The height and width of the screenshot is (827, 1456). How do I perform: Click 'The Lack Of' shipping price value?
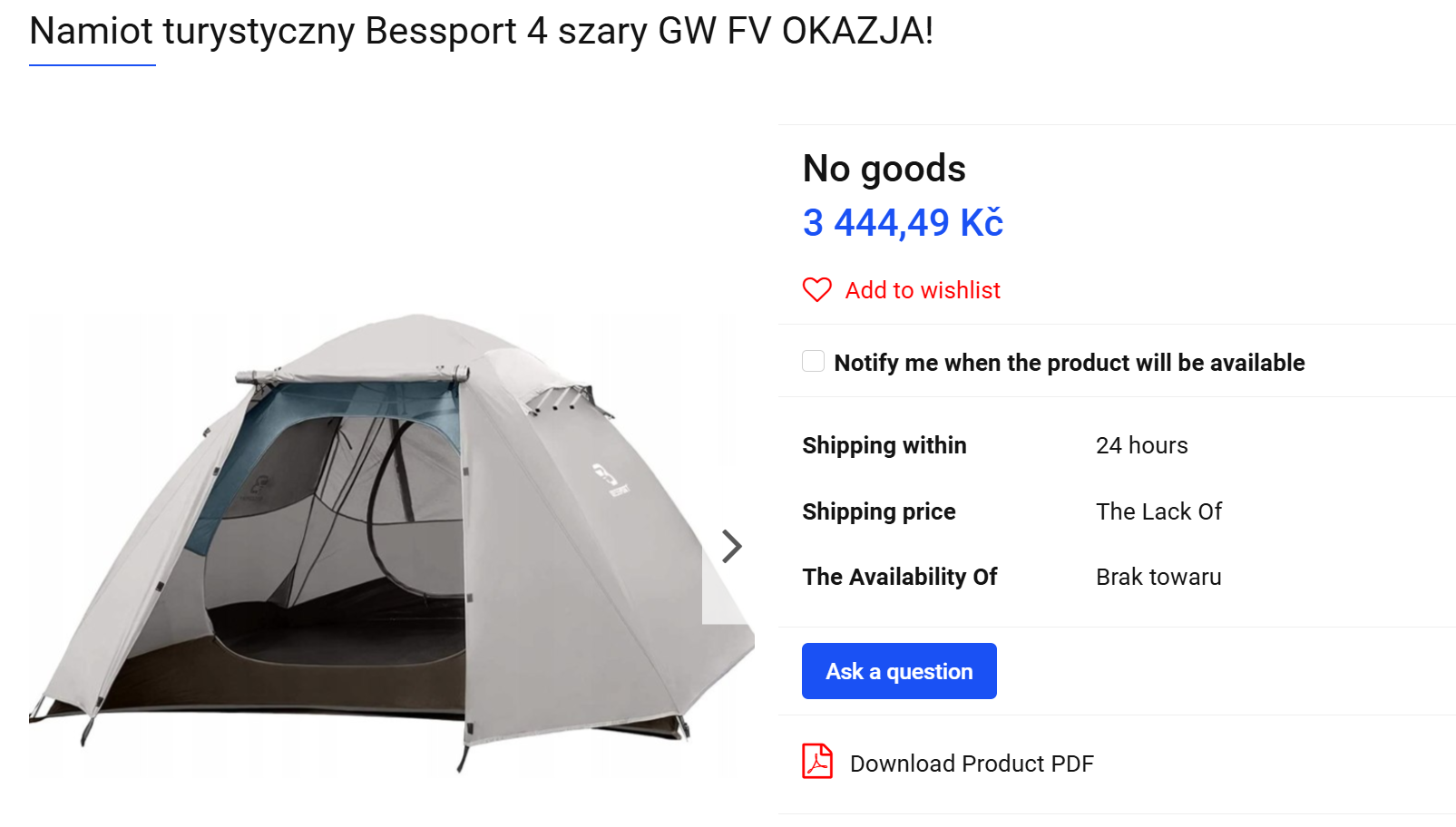[1158, 511]
